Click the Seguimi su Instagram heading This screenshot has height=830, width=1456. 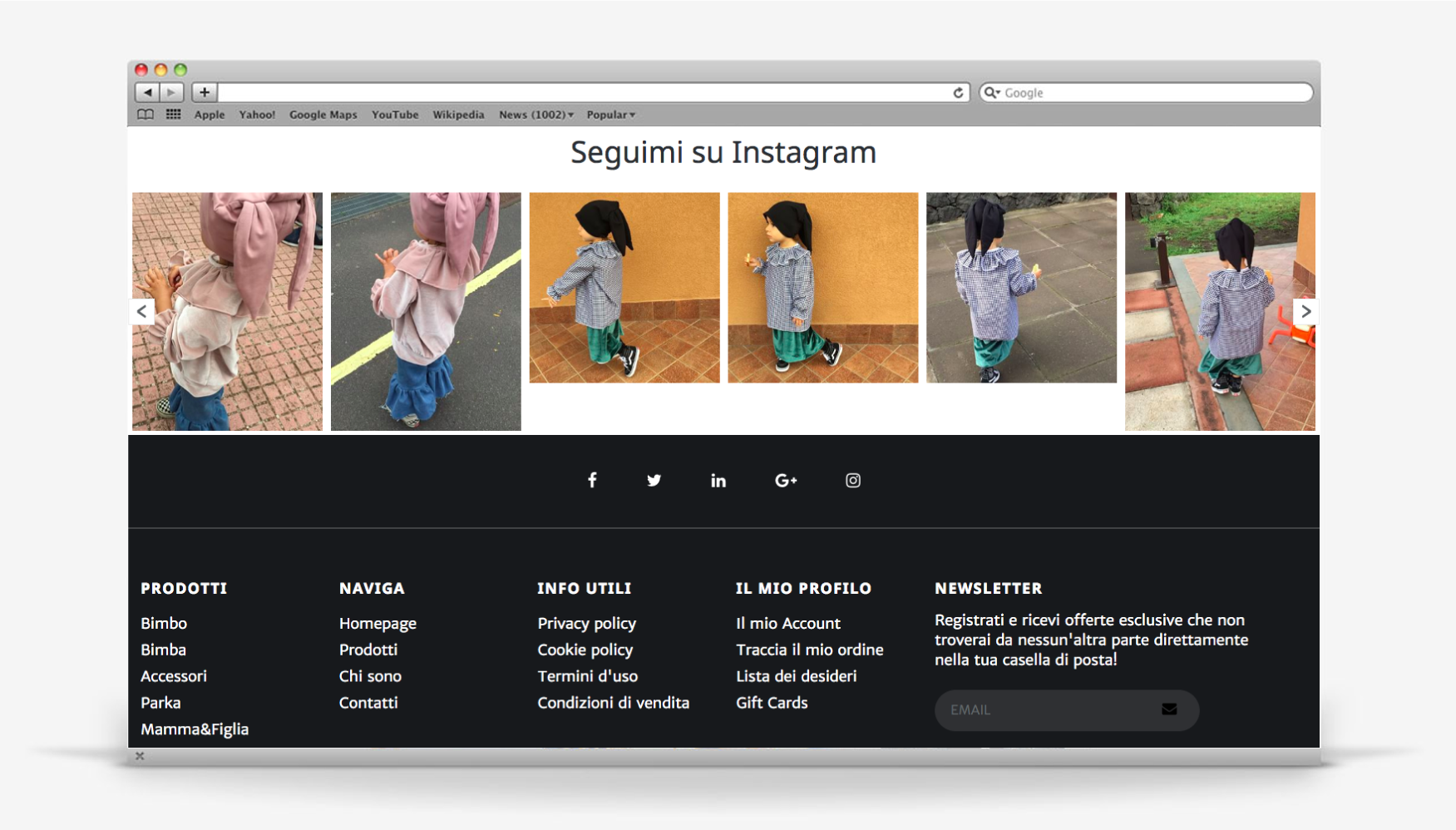tap(723, 153)
